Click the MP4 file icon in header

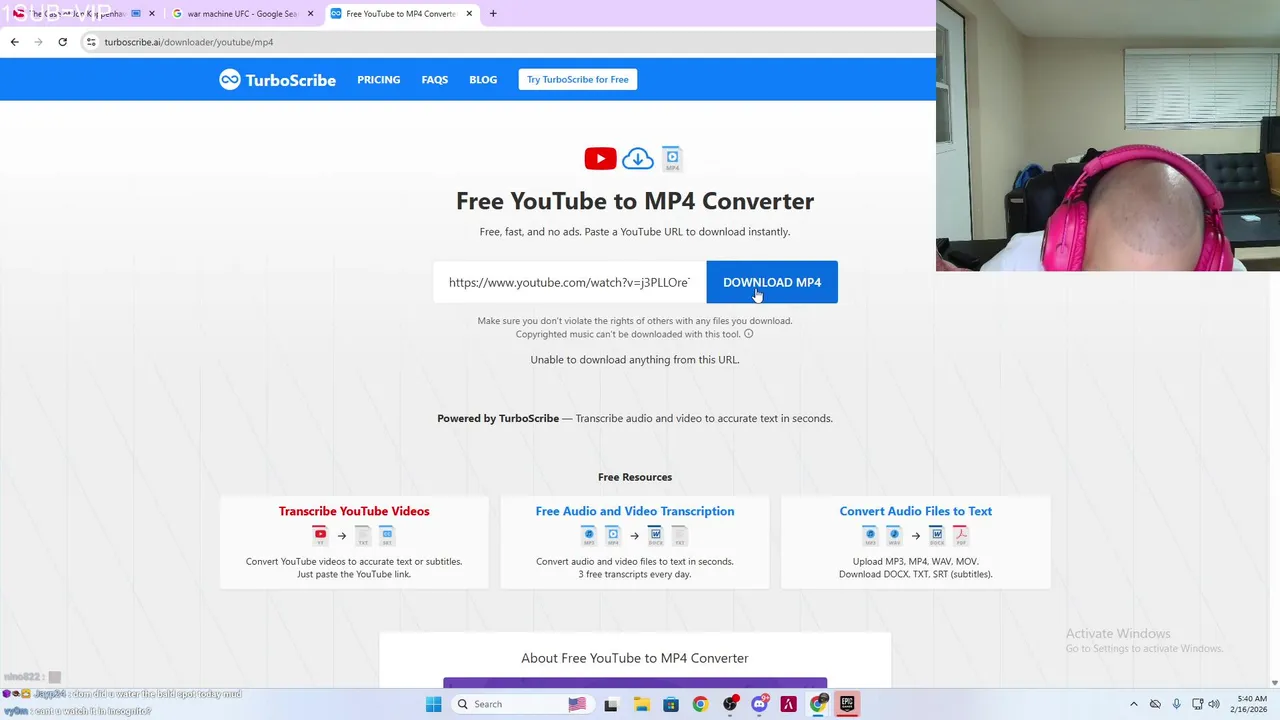pyautogui.click(x=672, y=158)
